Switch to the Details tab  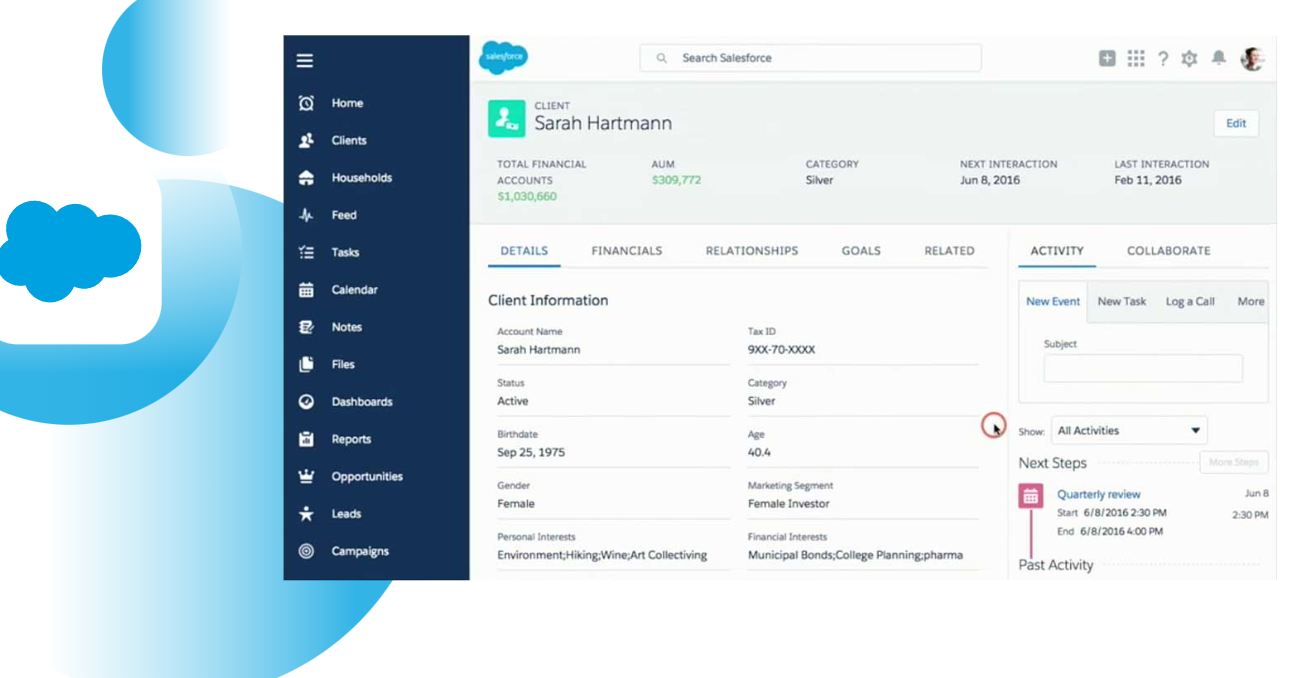(524, 251)
